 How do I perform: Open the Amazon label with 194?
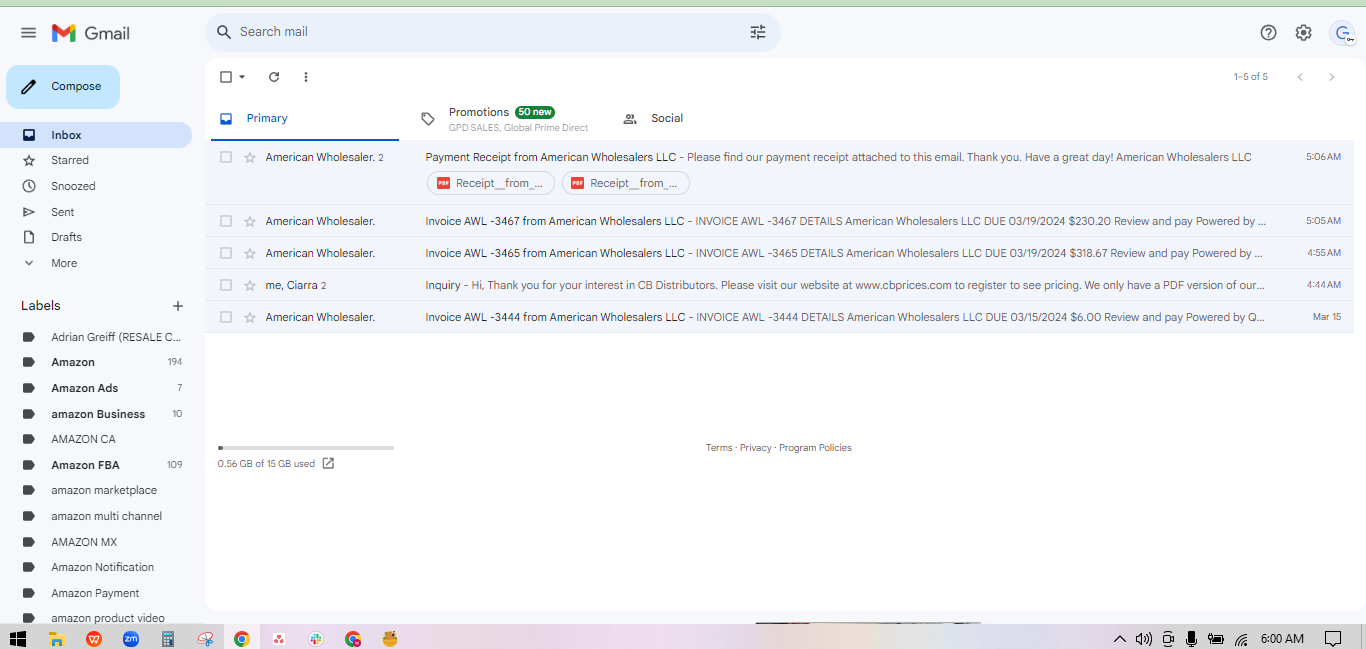[x=96, y=362]
